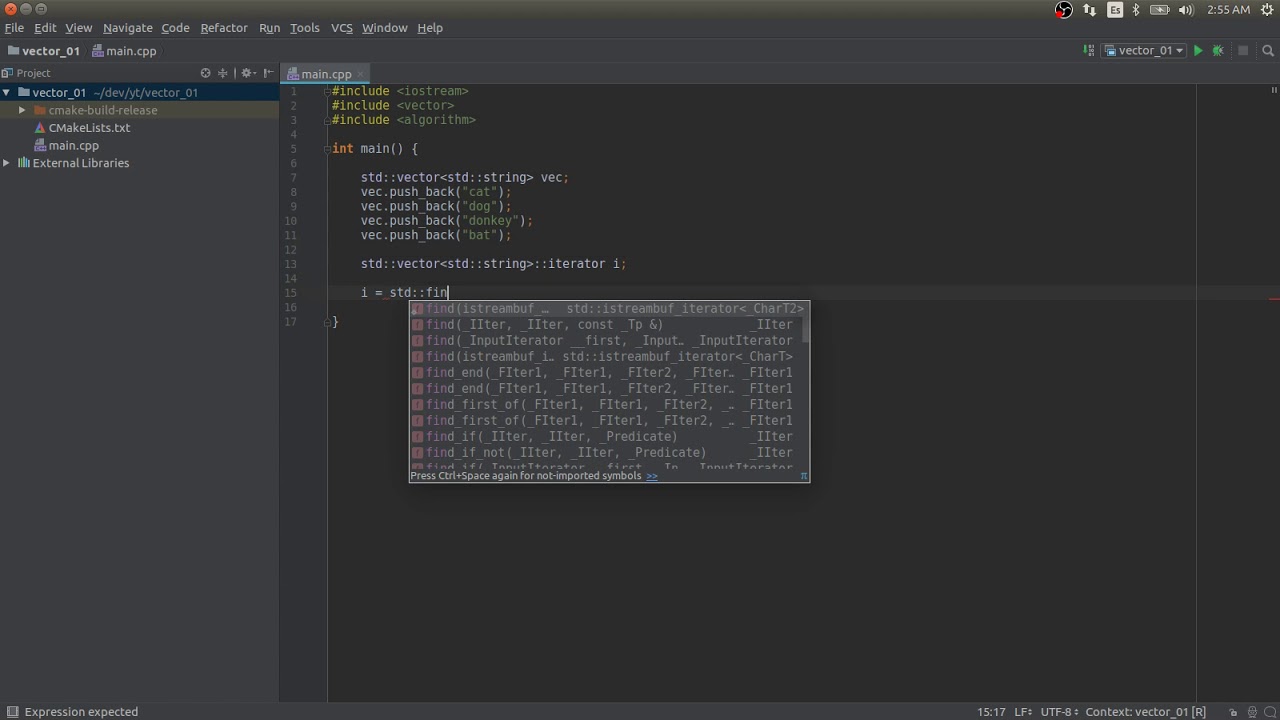Start debugging using the bug icon
Image resolution: width=1280 pixels, height=720 pixels.
tap(1217, 50)
